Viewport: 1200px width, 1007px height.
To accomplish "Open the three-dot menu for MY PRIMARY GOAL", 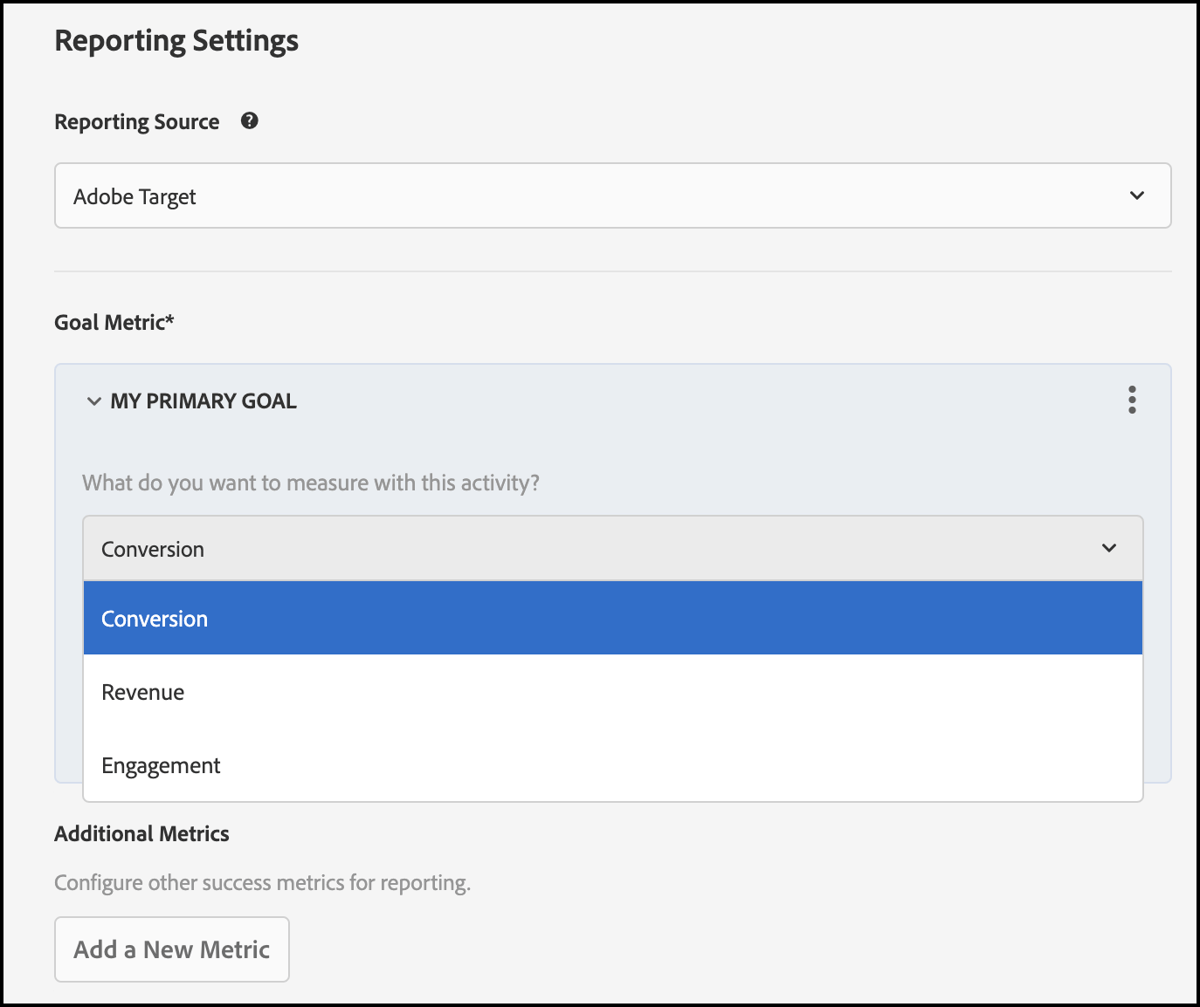I will click(1131, 400).
